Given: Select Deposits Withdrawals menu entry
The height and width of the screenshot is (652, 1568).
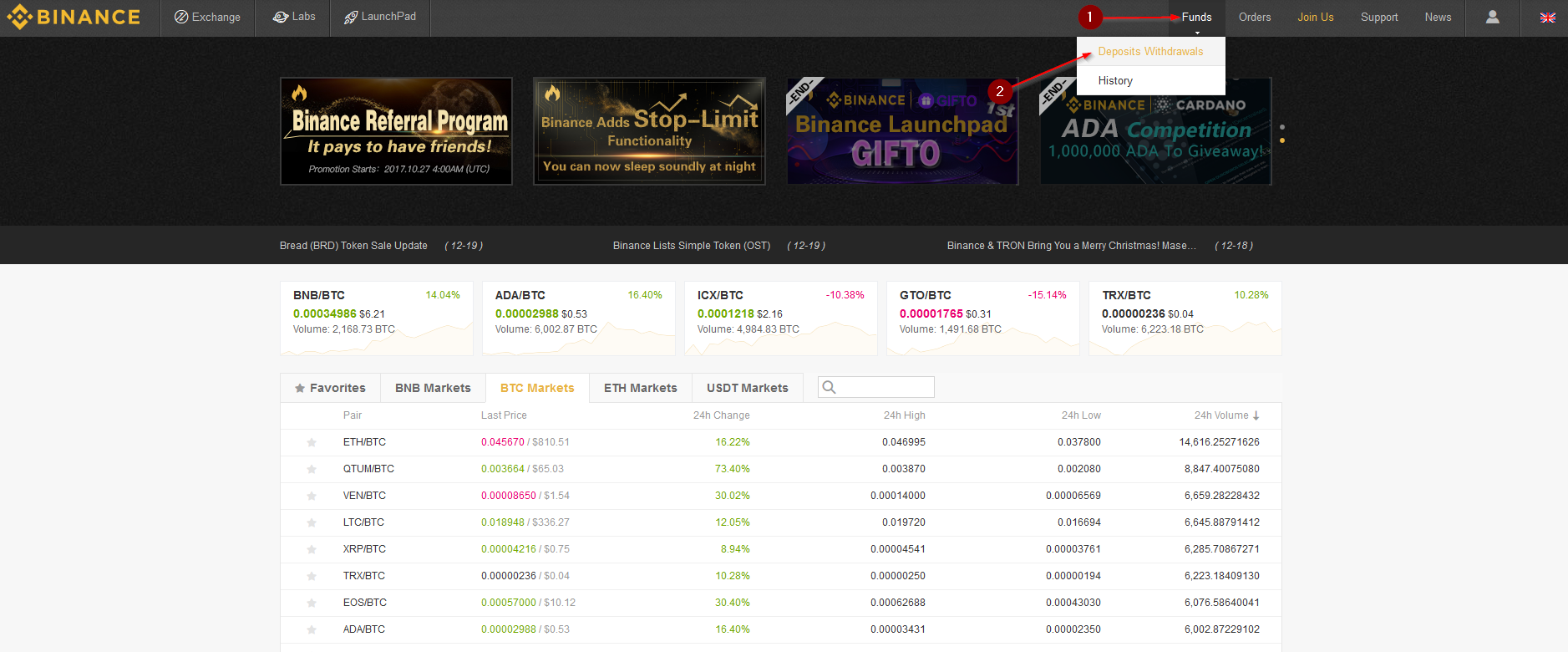Looking at the screenshot, I should (x=1150, y=51).
